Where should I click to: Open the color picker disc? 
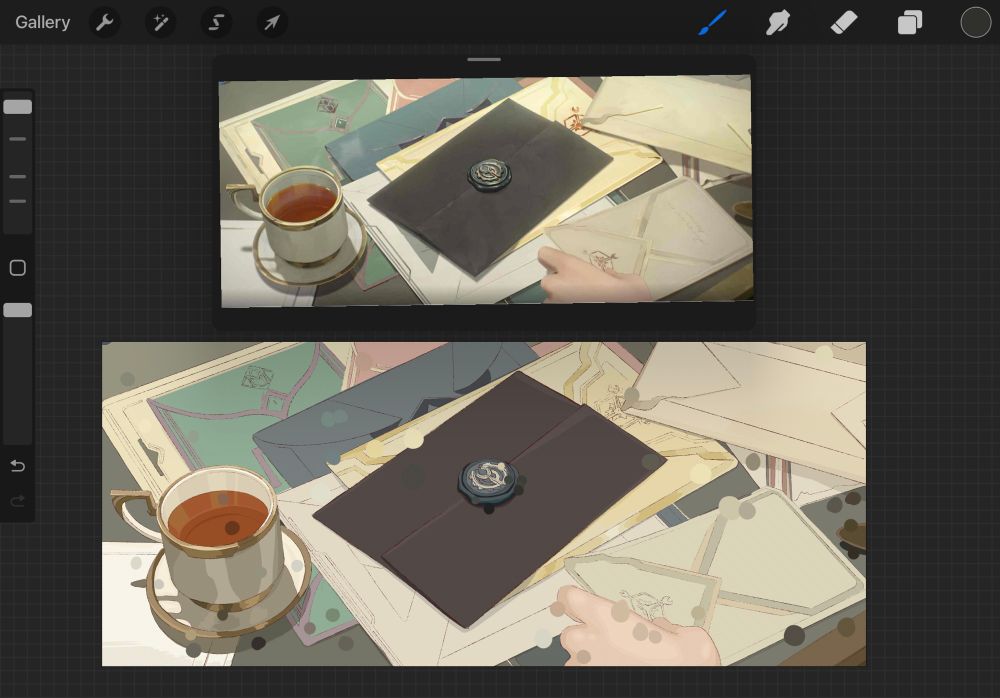tap(975, 22)
